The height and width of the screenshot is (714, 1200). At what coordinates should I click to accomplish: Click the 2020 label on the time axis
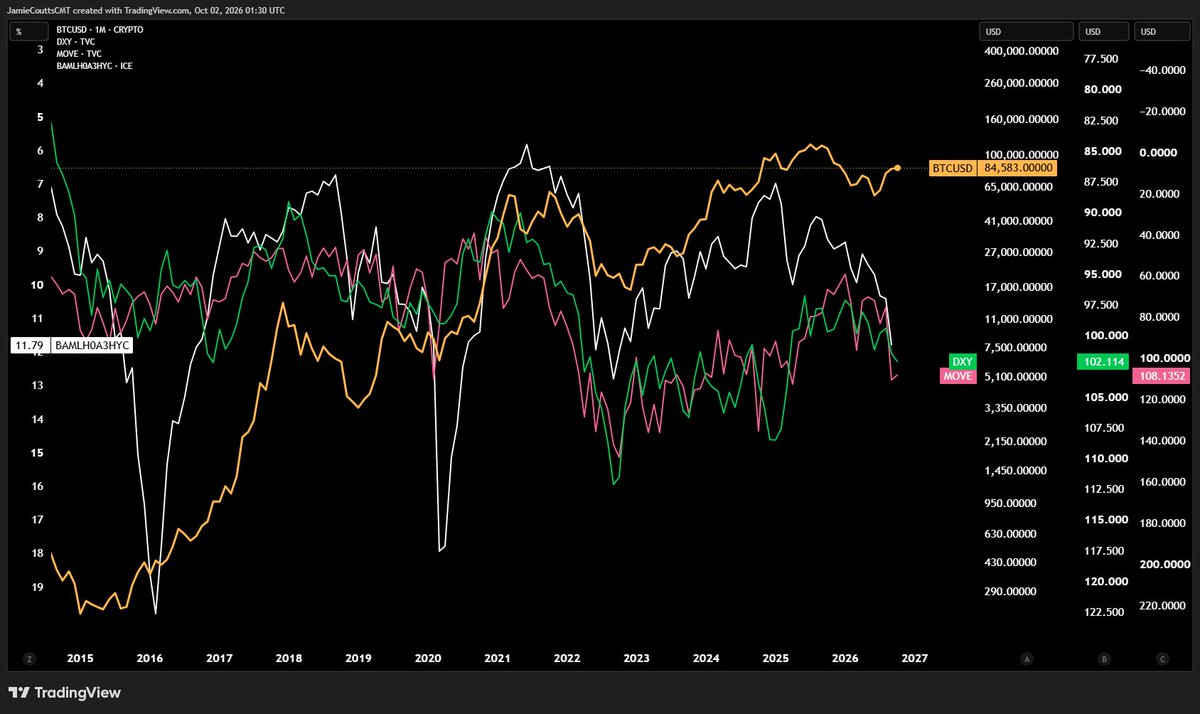(x=428, y=658)
